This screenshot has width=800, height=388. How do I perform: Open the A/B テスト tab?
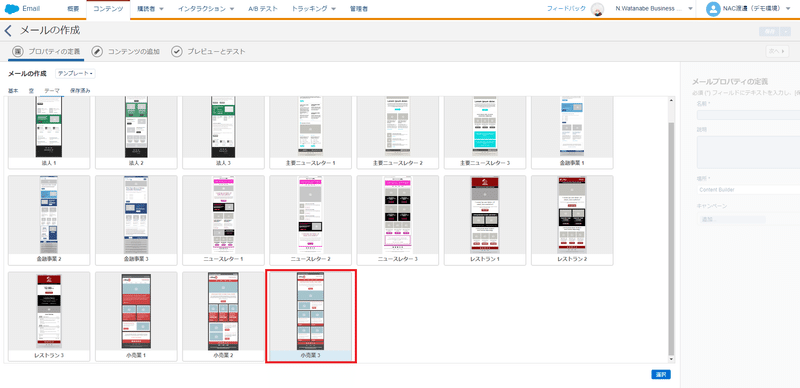tap(263, 9)
